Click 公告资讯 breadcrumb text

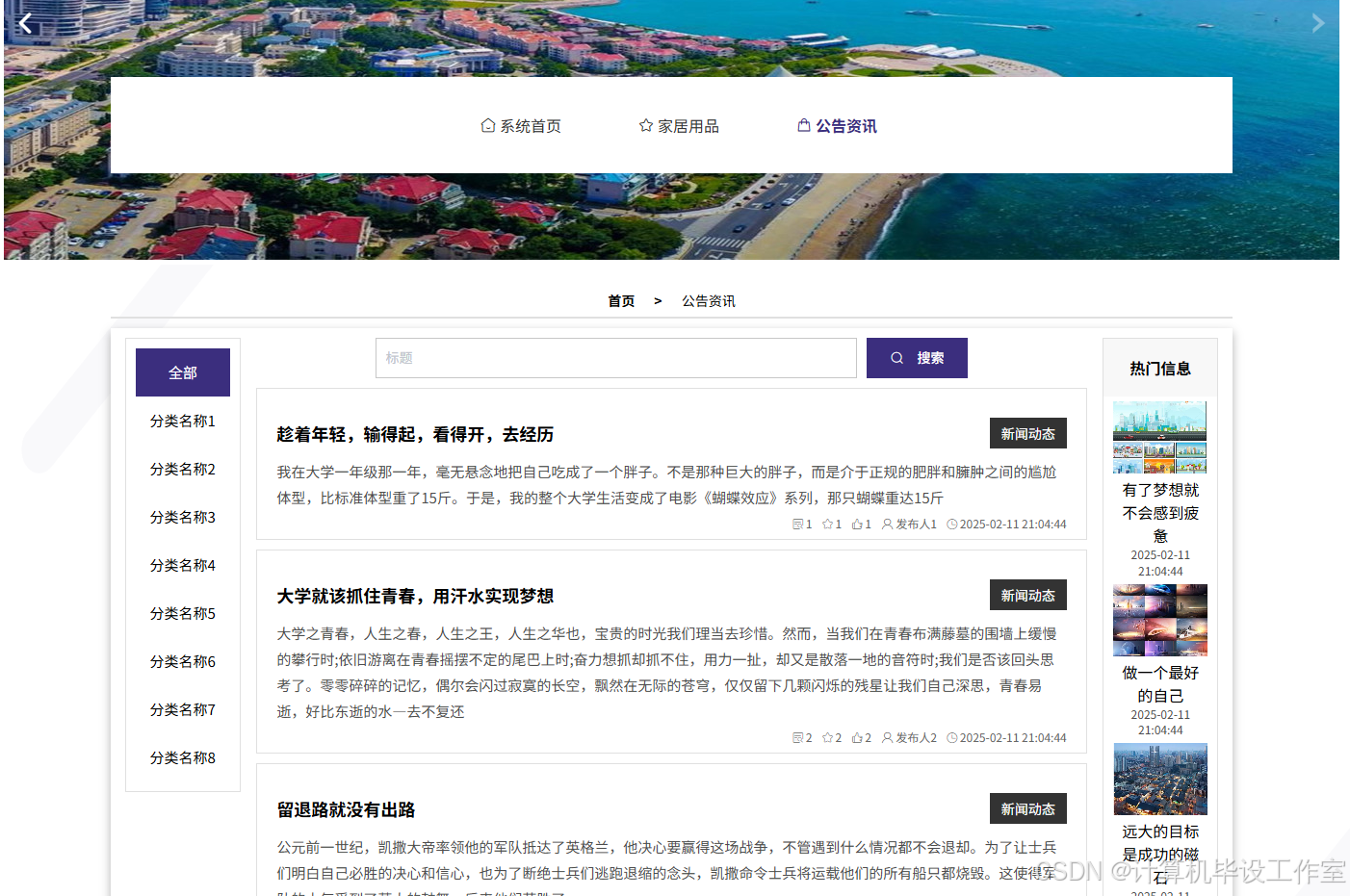[709, 301]
